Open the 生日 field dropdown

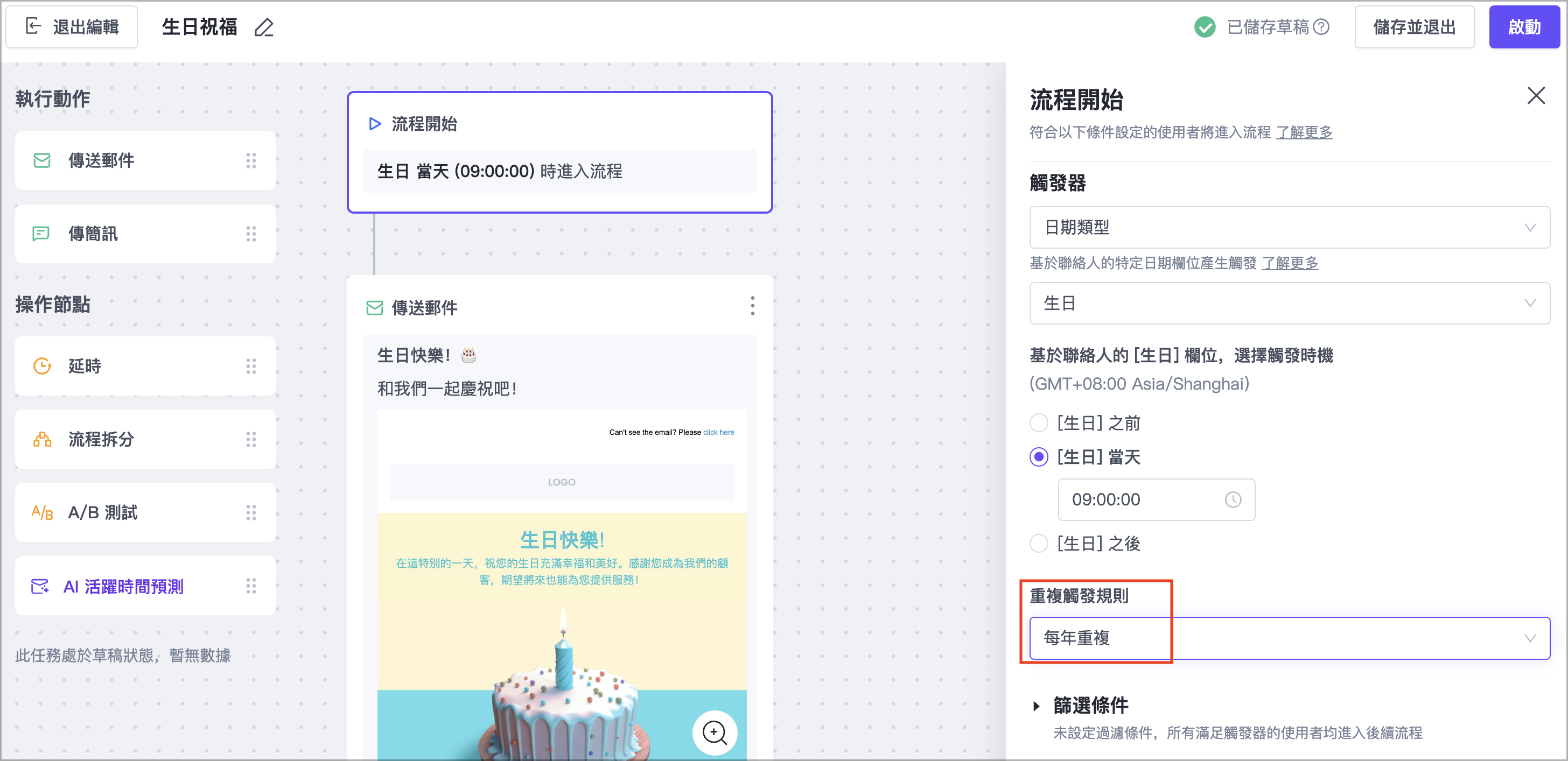click(1289, 303)
